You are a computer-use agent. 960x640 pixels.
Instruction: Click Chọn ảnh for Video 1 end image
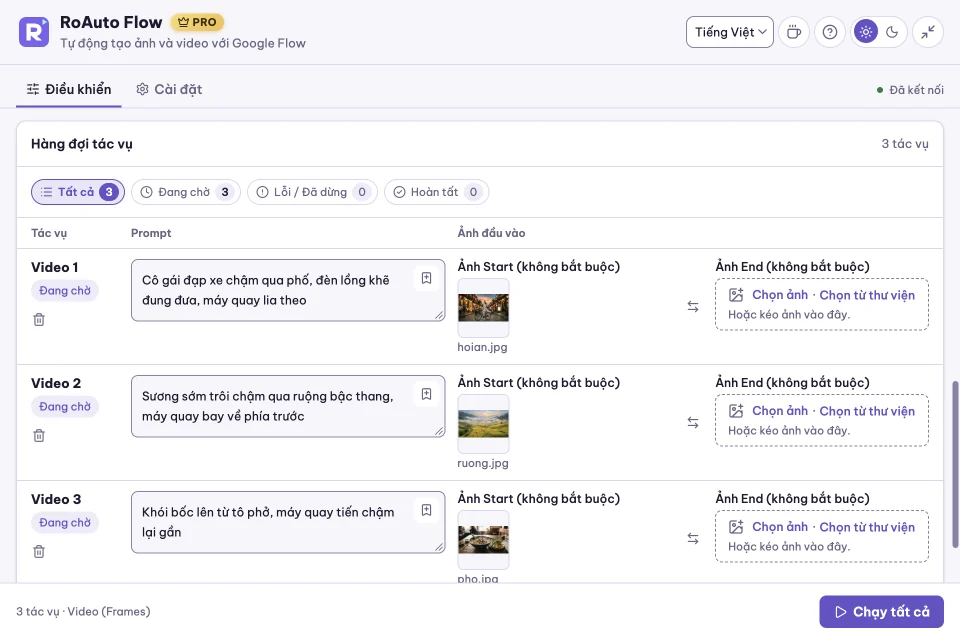[780, 295]
